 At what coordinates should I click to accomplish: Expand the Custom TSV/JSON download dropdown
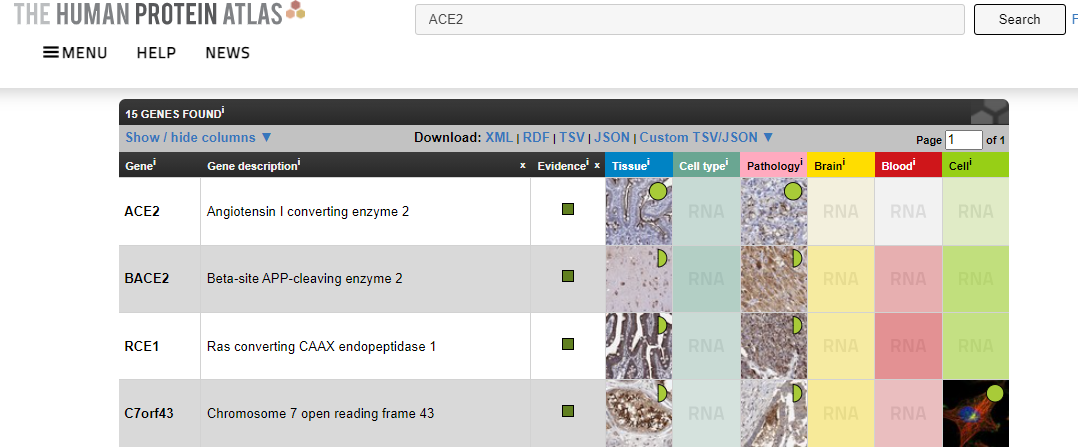click(706, 137)
